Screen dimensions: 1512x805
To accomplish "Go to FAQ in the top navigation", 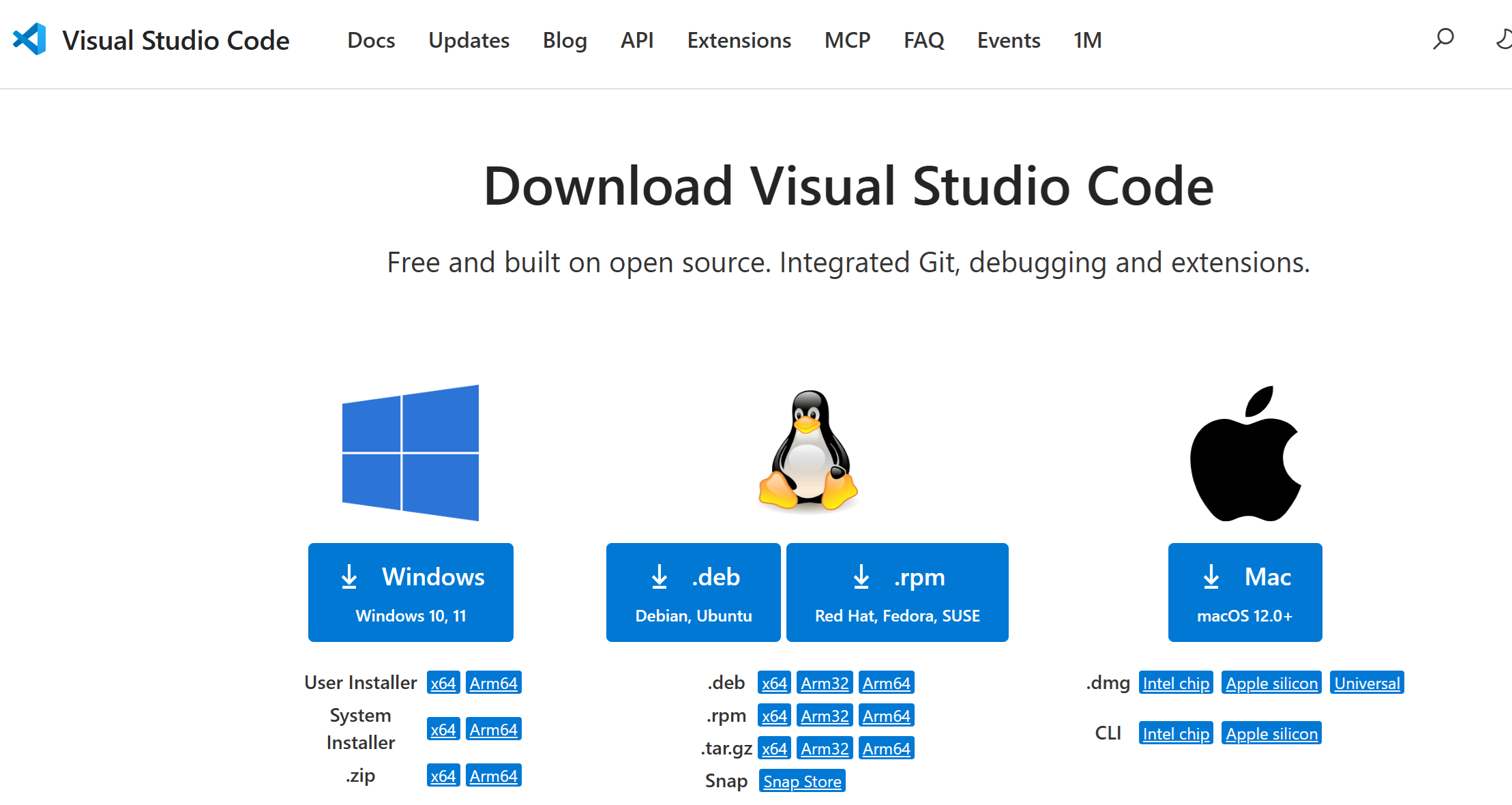I will (924, 40).
